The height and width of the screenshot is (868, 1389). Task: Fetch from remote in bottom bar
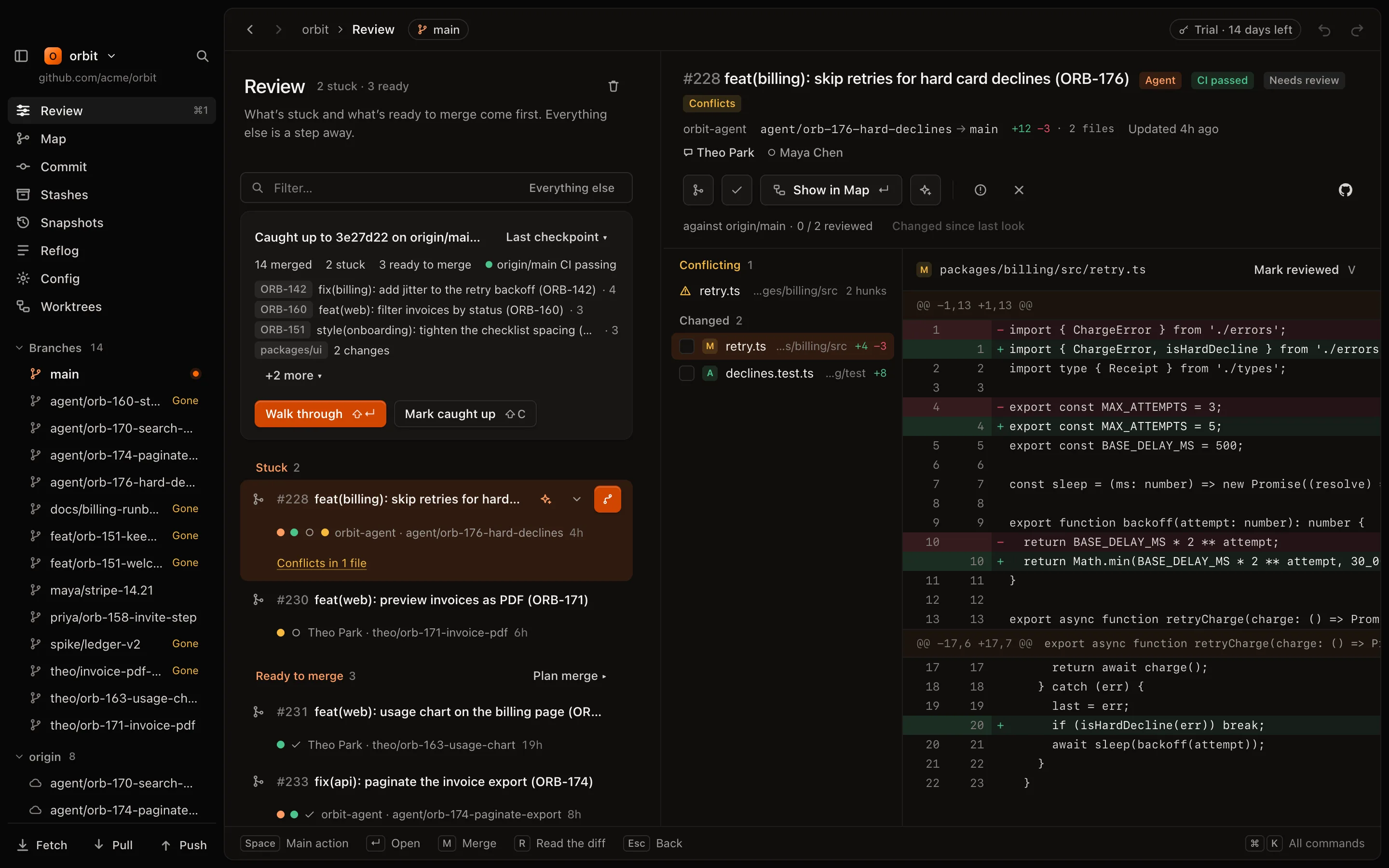pyautogui.click(x=42, y=845)
